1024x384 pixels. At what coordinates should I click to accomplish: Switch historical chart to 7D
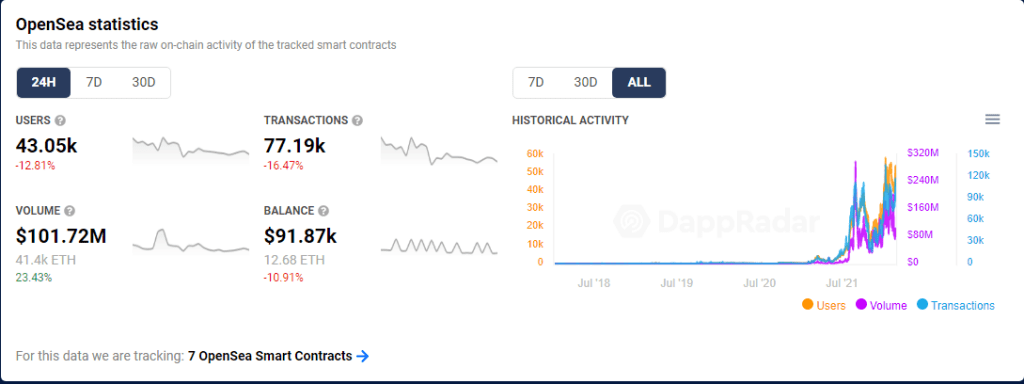[536, 83]
